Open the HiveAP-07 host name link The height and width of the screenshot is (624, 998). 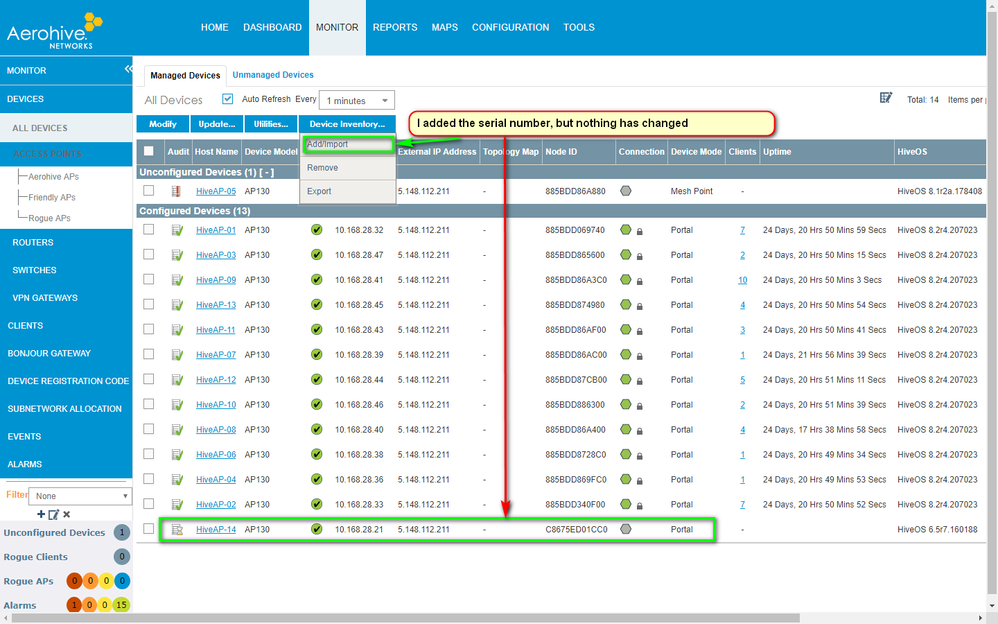[x=216, y=355]
